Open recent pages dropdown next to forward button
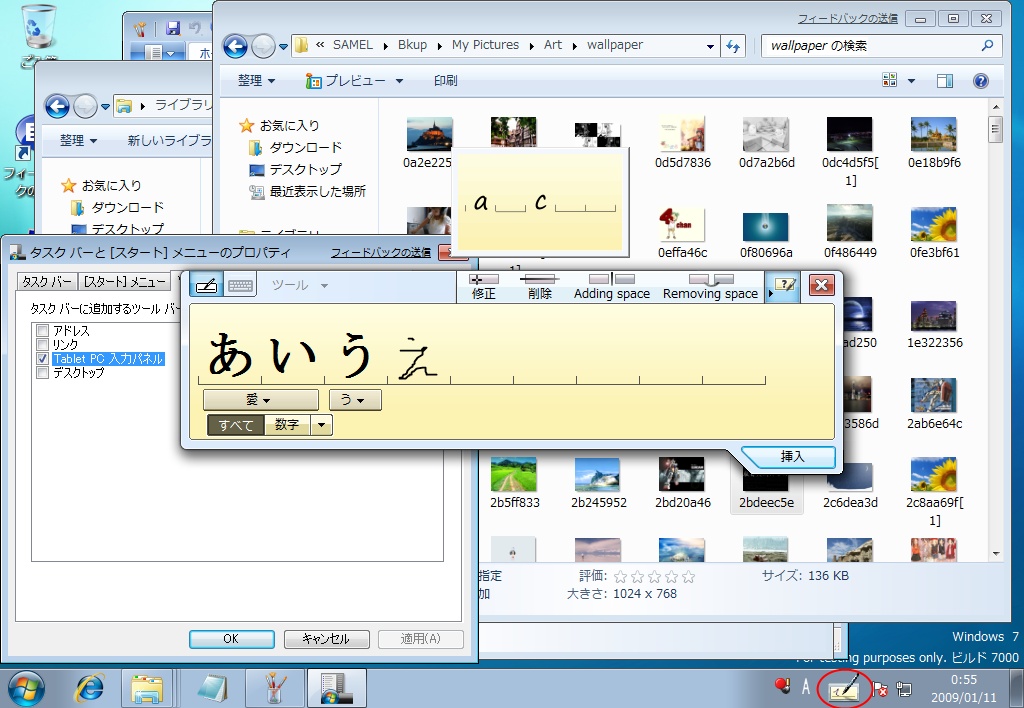The width and height of the screenshot is (1024, 708). pyautogui.click(x=283, y=46)
